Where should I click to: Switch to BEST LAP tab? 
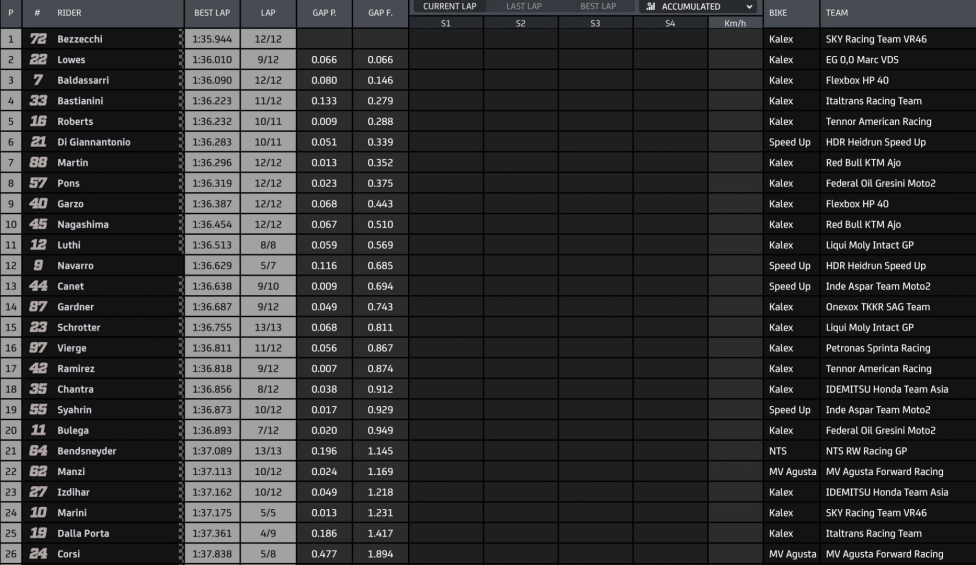pos(598,6)
